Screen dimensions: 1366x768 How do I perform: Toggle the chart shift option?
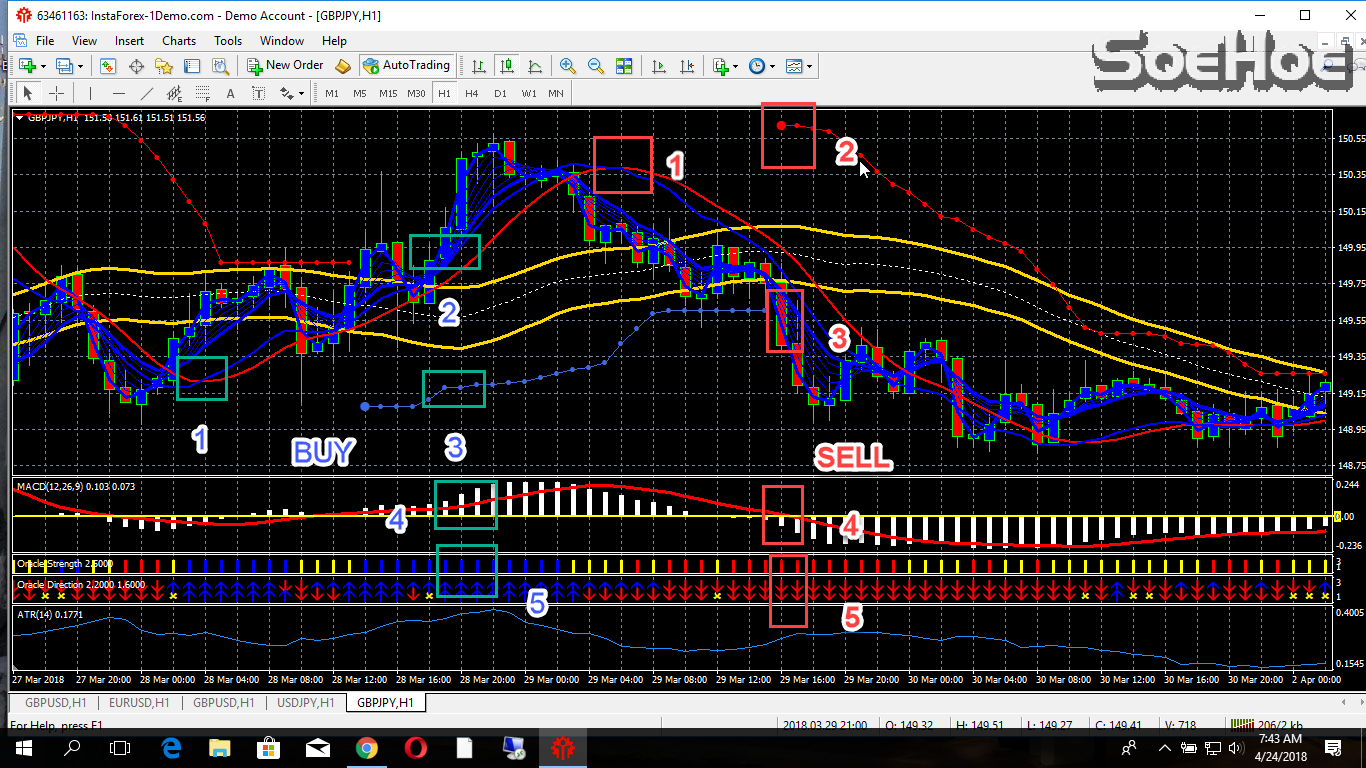tap(685, 66)
